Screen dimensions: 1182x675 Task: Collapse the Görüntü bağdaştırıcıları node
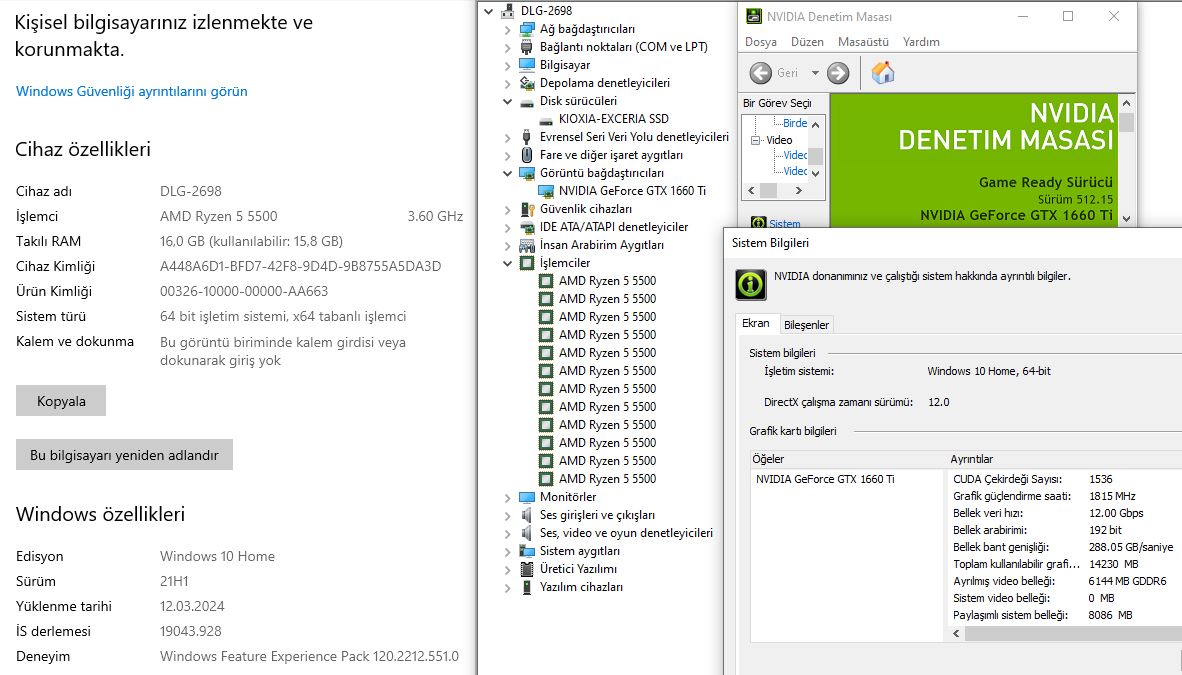click(x=507, y=173)
